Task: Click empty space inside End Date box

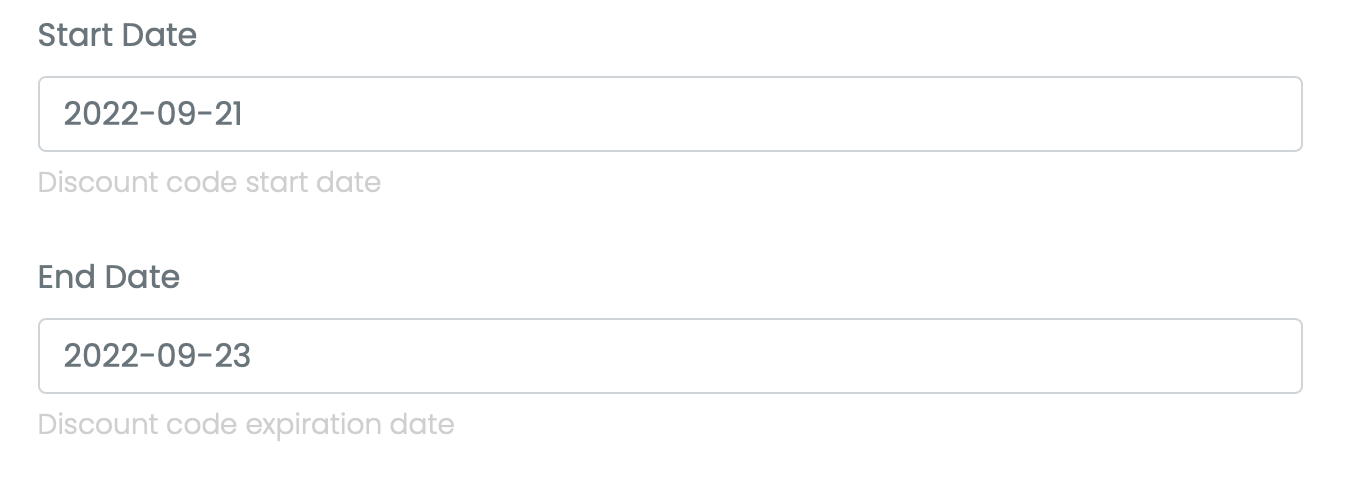Action: (x=800, y=356)
